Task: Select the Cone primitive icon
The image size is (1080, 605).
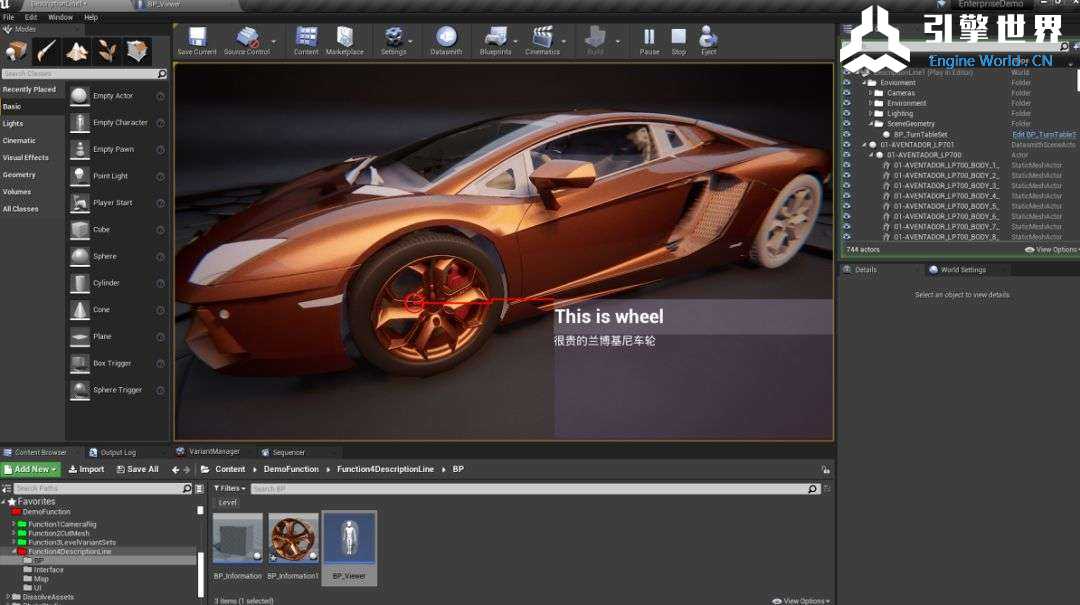Action: coord(80,310)
